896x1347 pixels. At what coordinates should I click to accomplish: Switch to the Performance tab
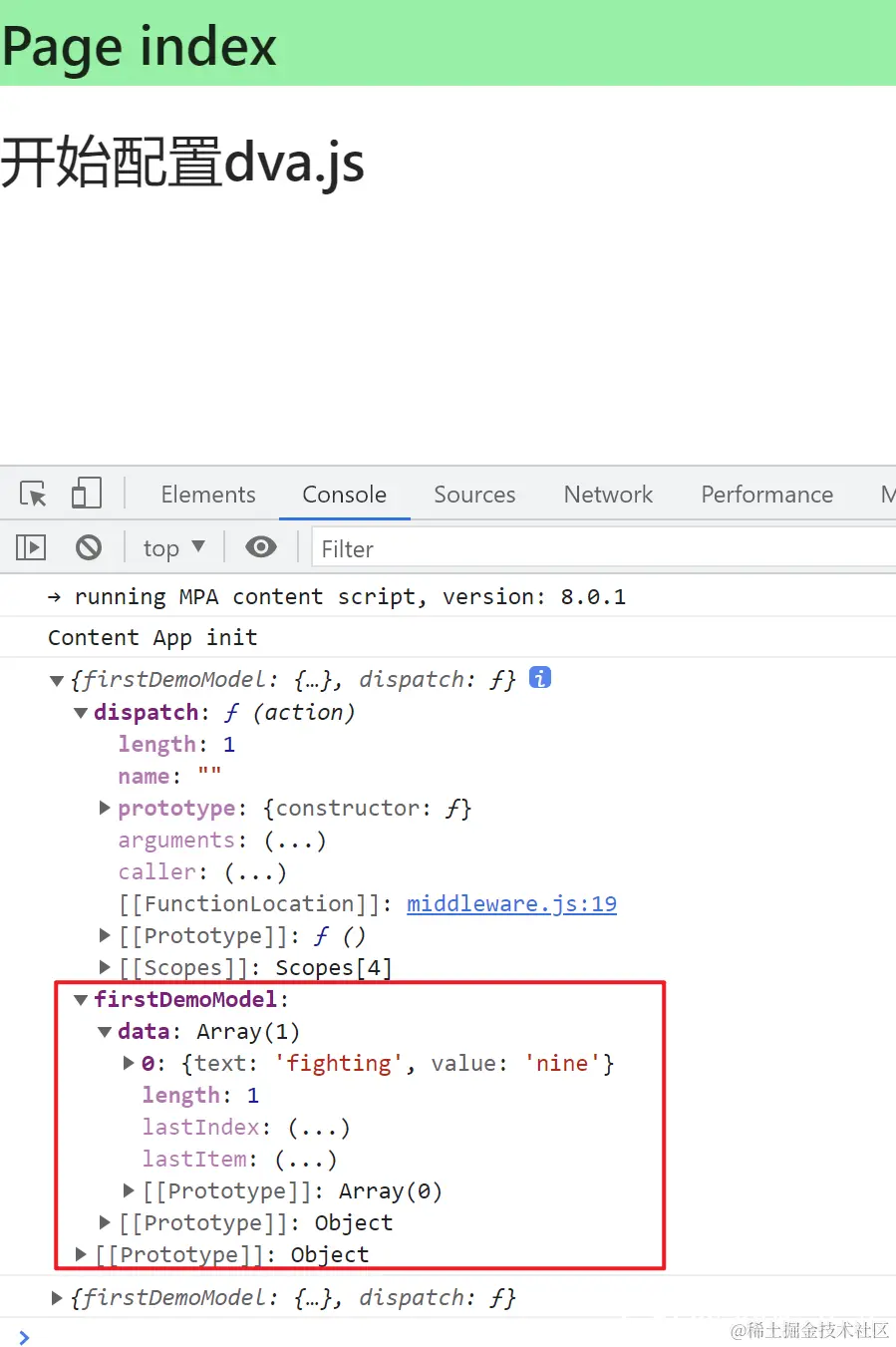[x=766, y=495]
